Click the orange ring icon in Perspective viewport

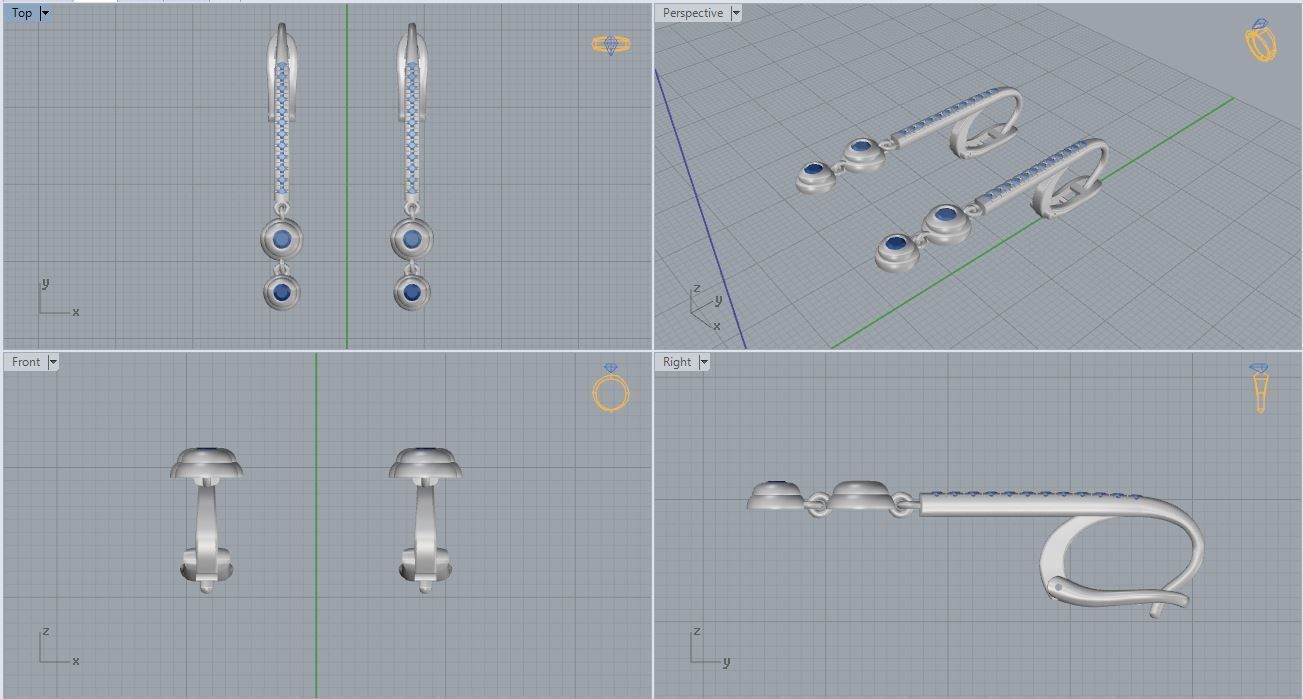coord(1261,40)
